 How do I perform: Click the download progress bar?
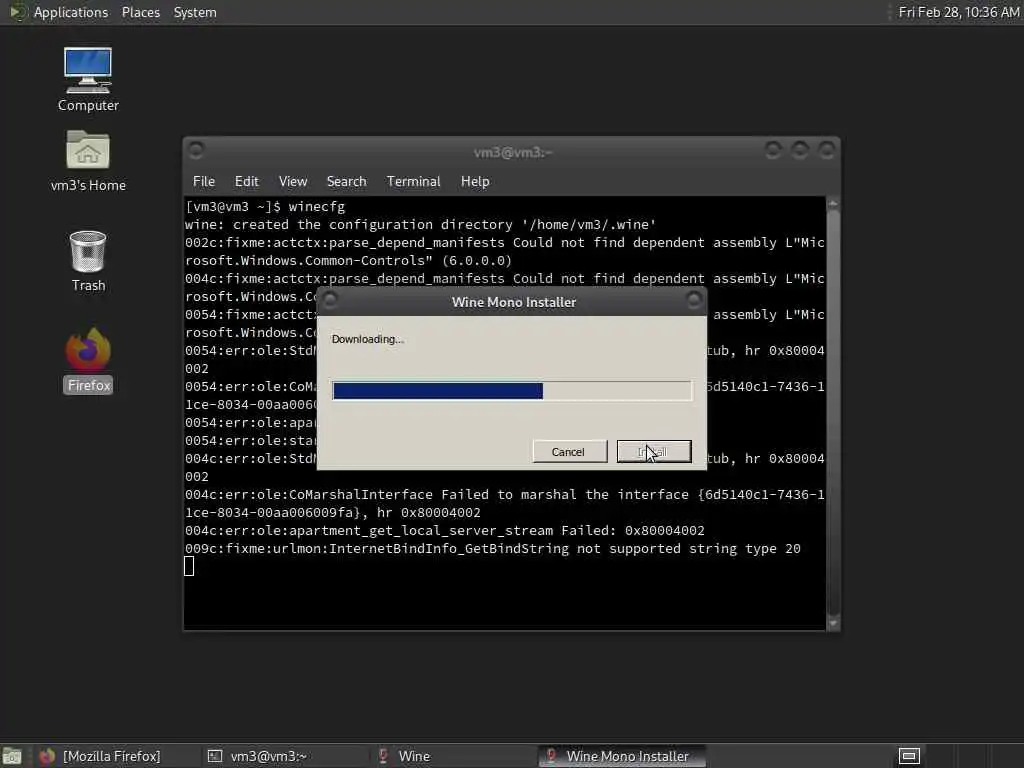511,391
